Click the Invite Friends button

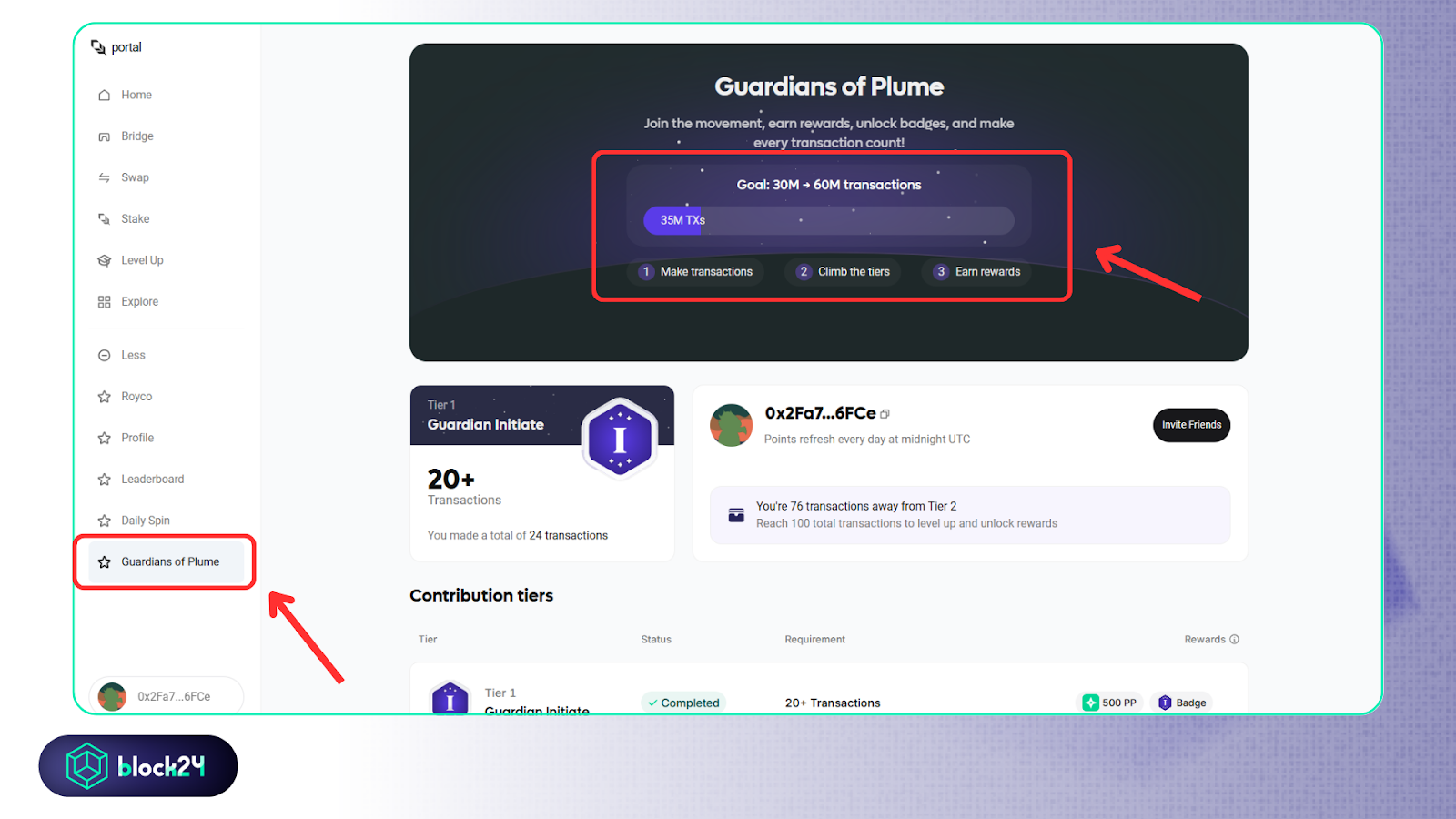(x=1191, y=425)
